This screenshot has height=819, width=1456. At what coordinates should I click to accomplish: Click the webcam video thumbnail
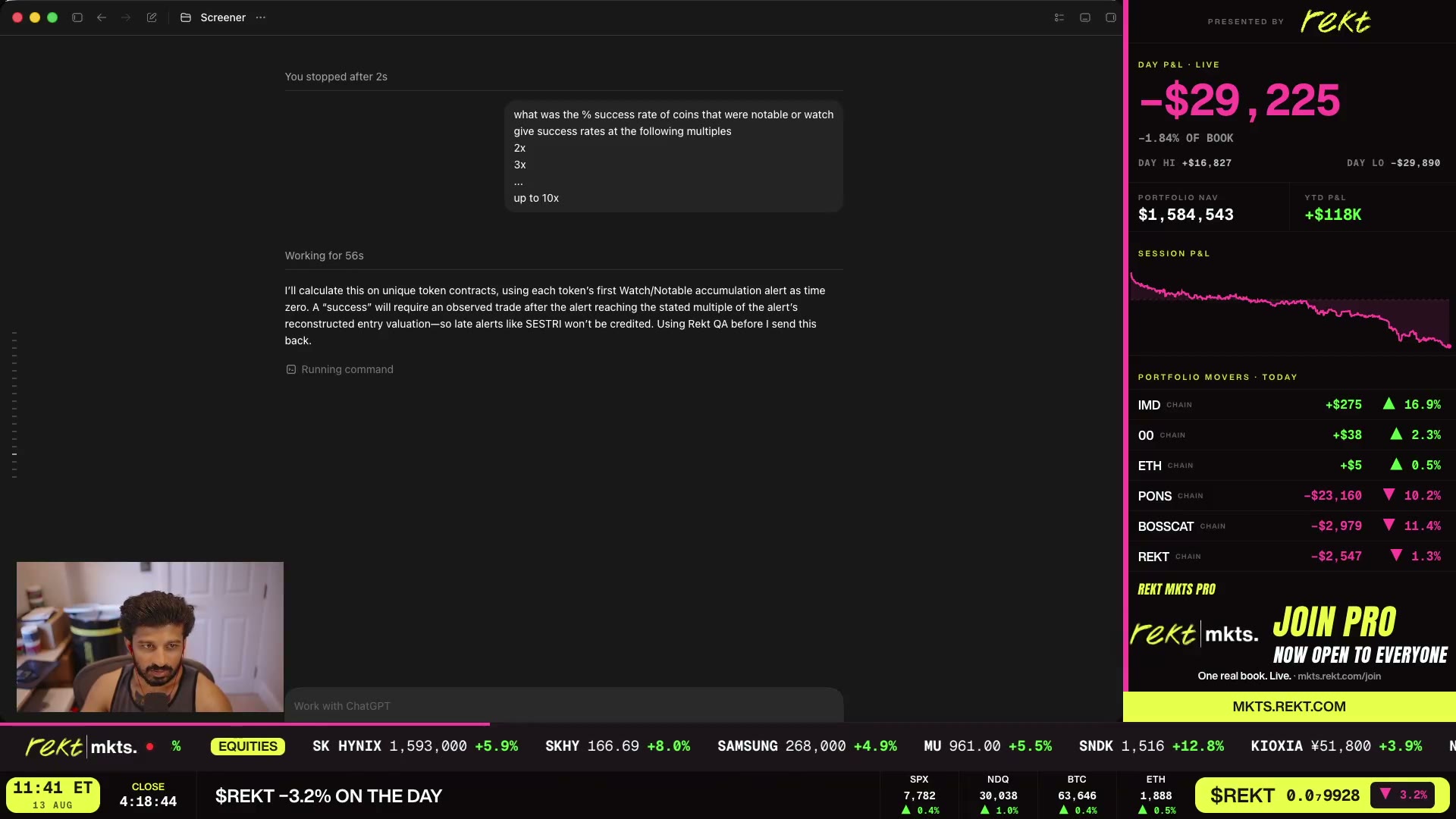(150, 637)
